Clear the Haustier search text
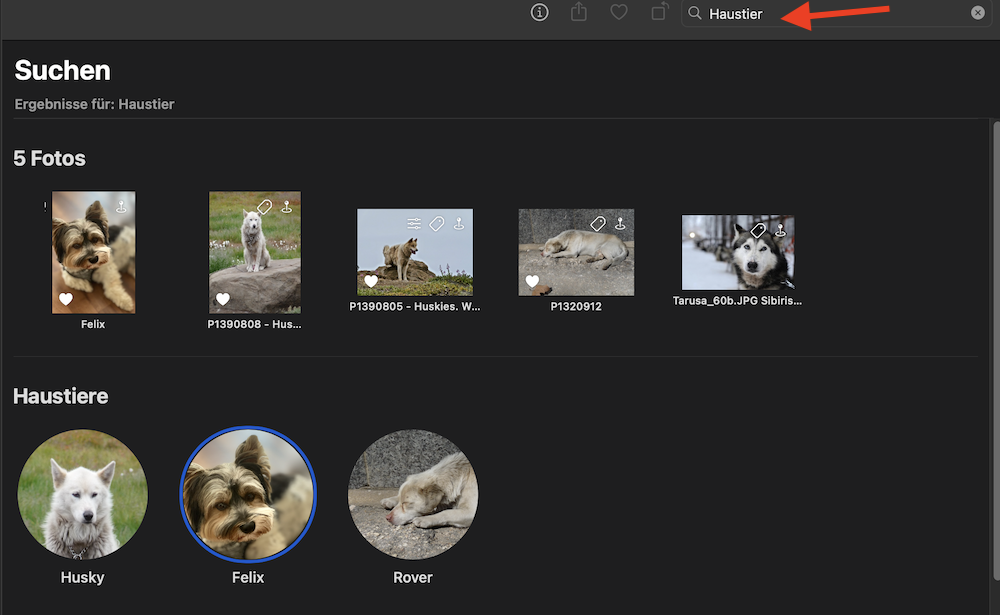This screenshot has height=615, width=1000. pyautogui.click(x=977, y=14)
